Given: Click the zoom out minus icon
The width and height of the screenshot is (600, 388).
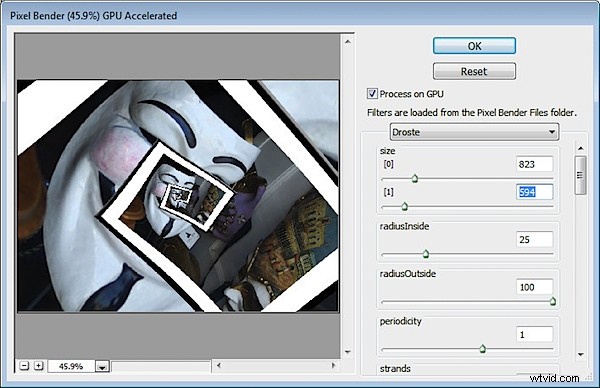Looking at the screenshot, I should 24,366.
